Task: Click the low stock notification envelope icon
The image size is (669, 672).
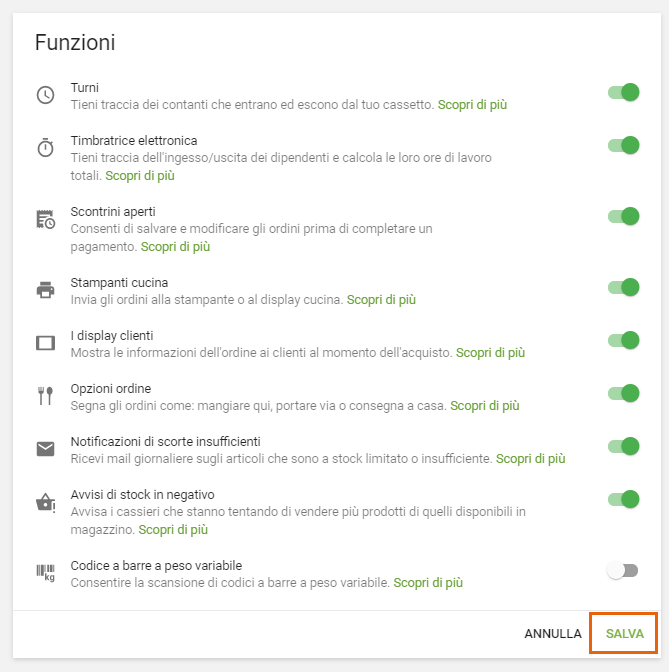Action: point(45,449)
